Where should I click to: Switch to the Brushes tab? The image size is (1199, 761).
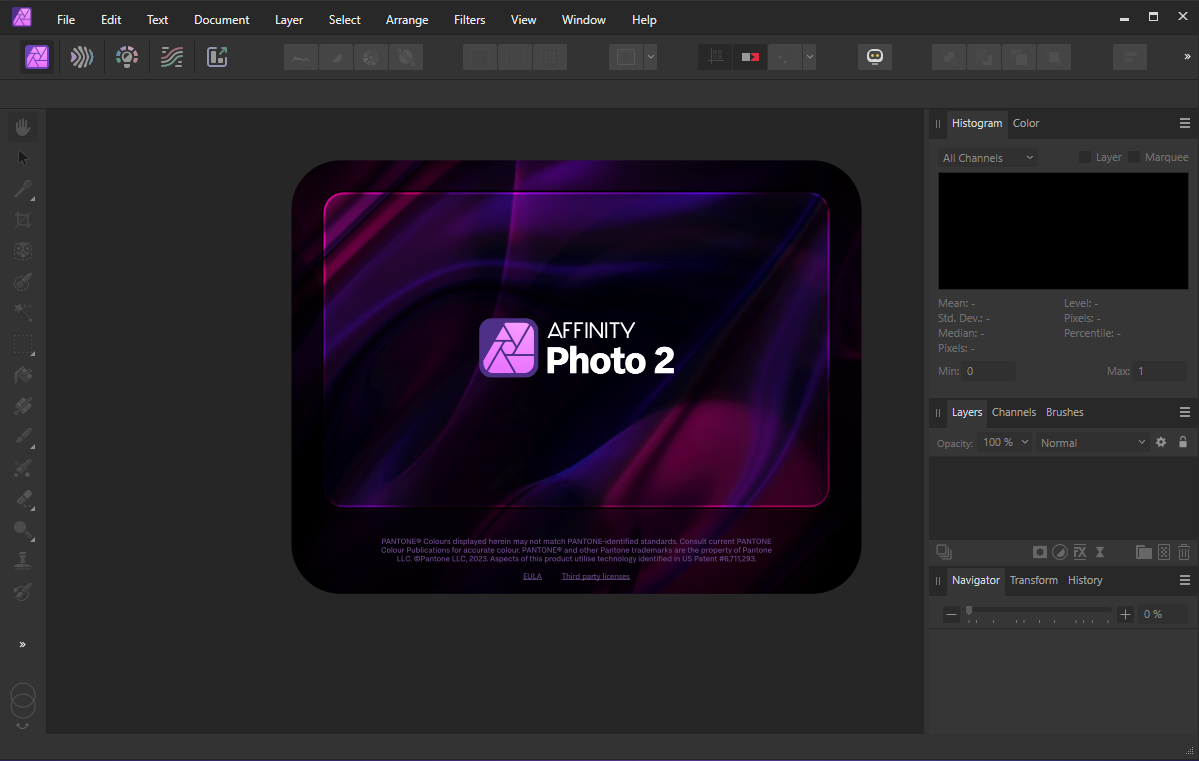click(x=1064, y=412)
